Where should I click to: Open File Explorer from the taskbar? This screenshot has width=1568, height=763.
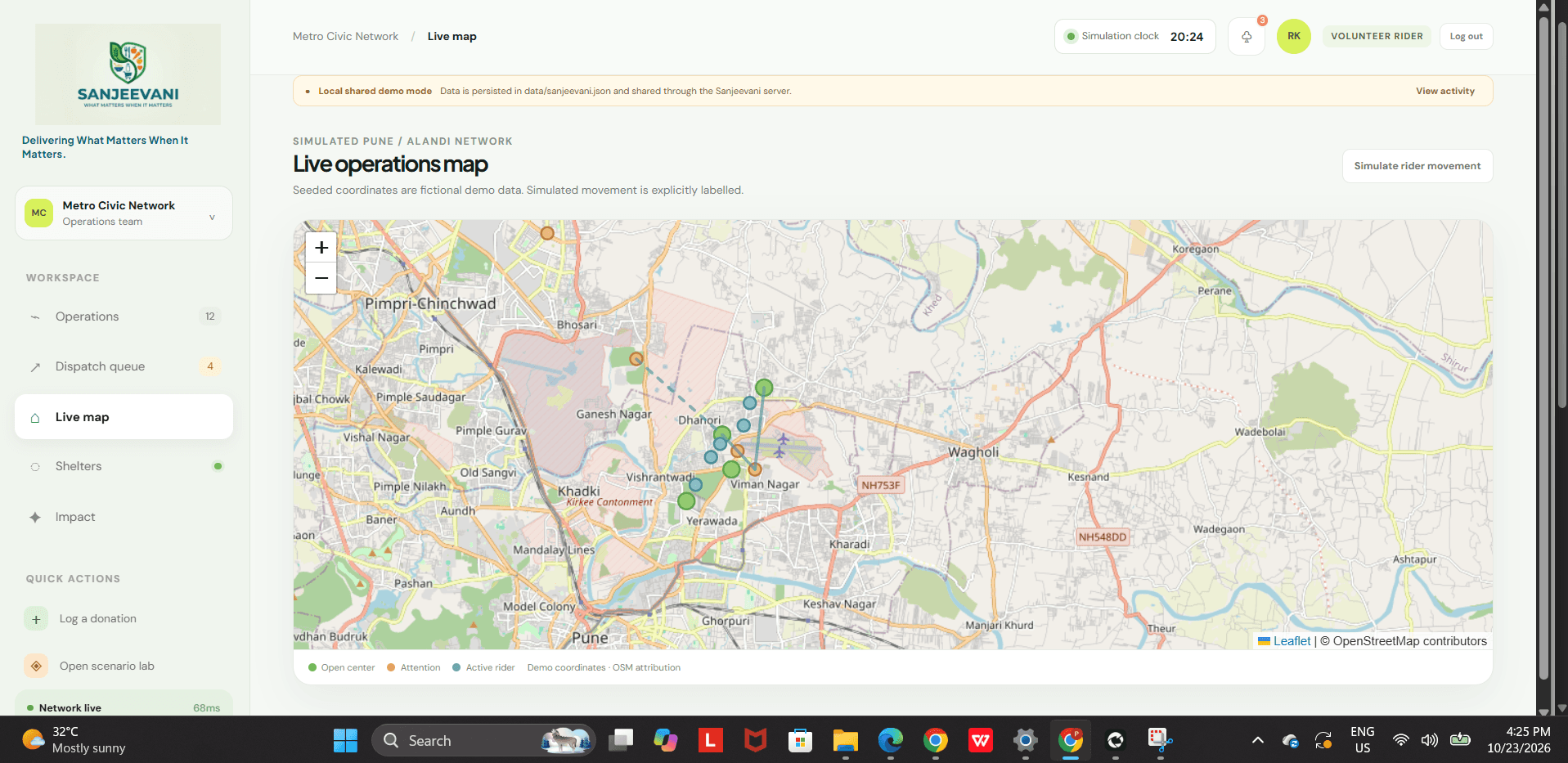pos(845,741)
